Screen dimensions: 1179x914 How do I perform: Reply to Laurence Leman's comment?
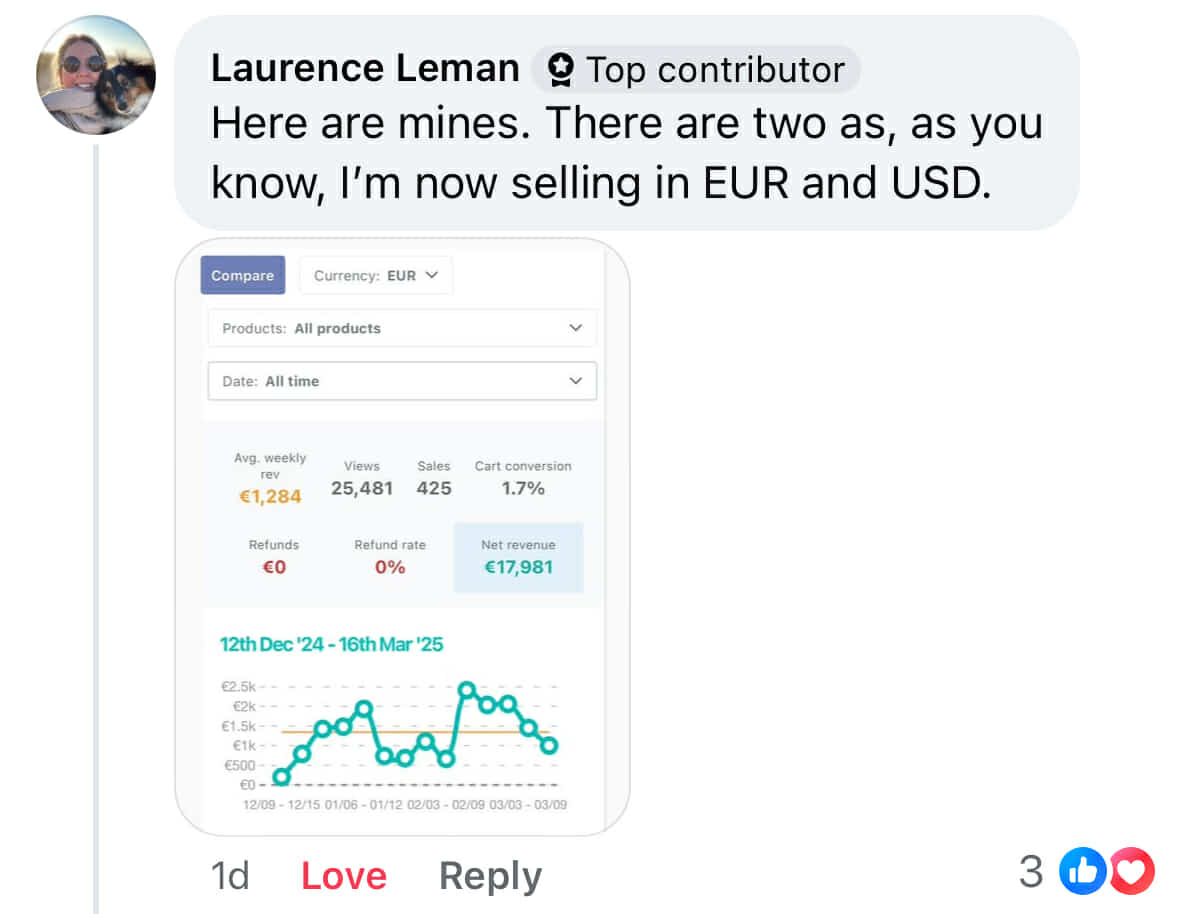pyautogui.click(x=490, y=876)
